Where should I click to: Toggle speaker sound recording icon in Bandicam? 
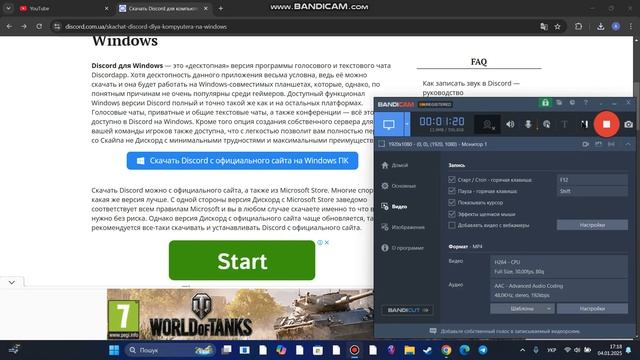pyautogui.click(x=510, y=124)
